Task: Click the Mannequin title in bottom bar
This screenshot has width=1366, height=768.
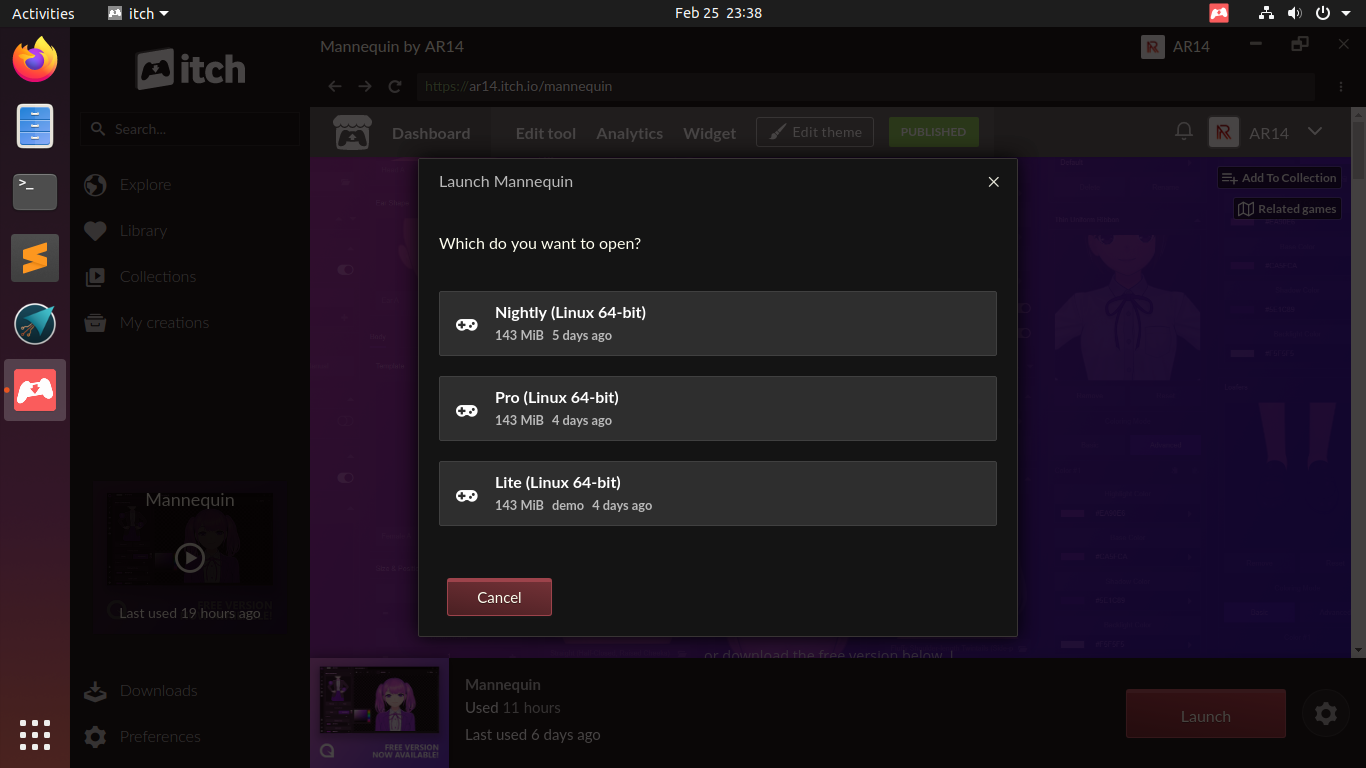Action: (x=503, y=685)
